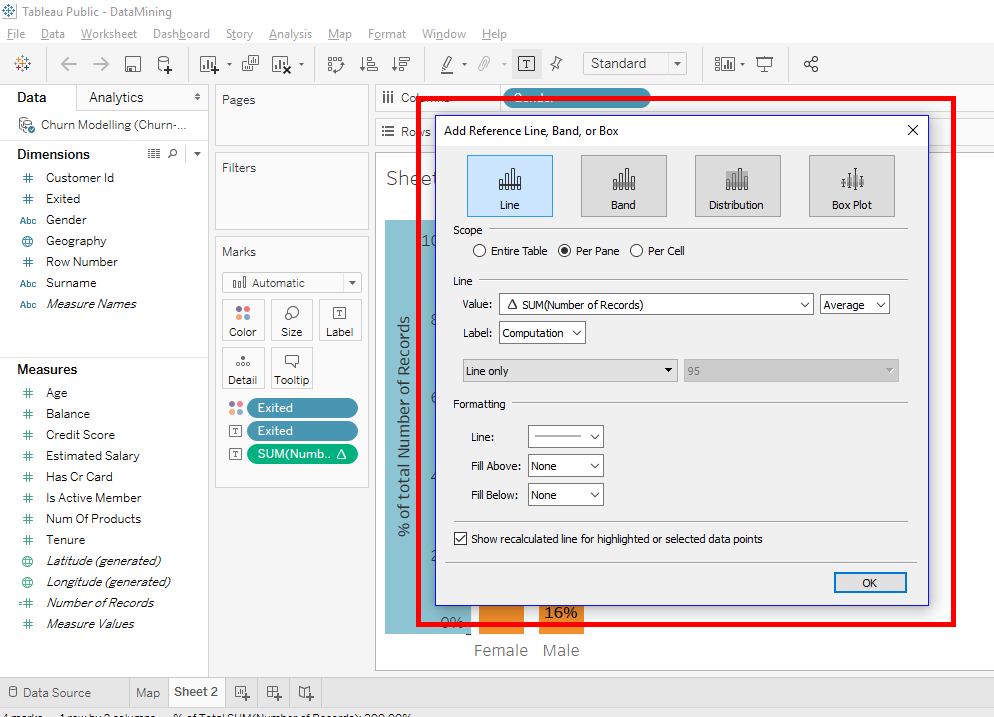Viewport: 994px width, 717px height.
Task: Open the Line formatting style picker
Action: pos(565,437)
